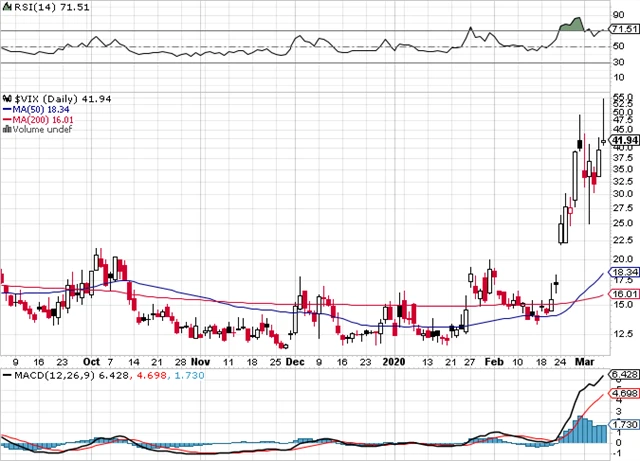
Task: Click the green overbought RSI shaded area
Action: [572, 24]
